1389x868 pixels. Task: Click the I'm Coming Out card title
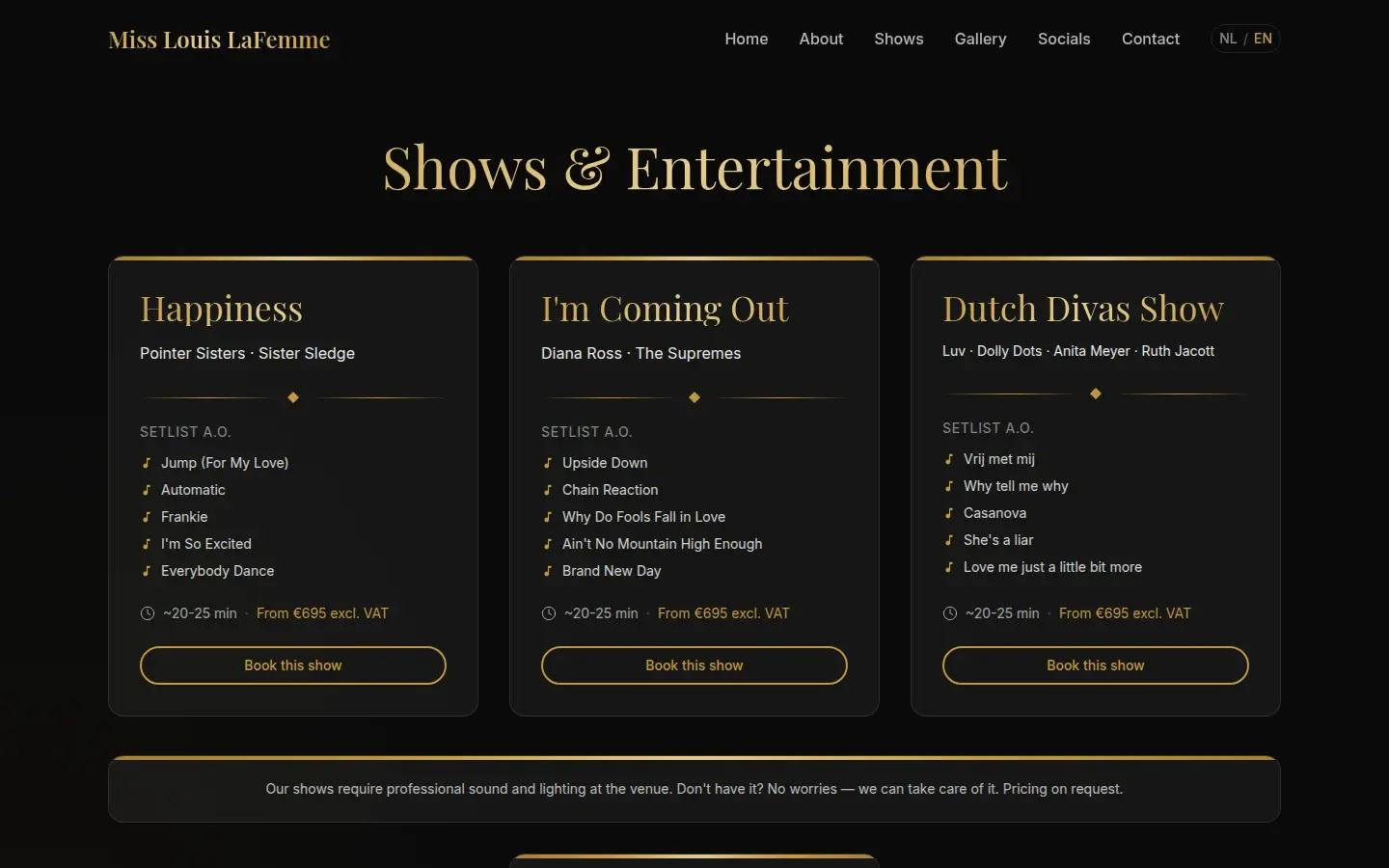(665, 309)
